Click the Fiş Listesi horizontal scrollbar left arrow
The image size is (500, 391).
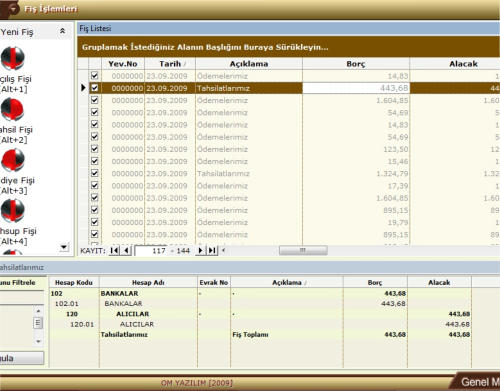pos(223,250)
